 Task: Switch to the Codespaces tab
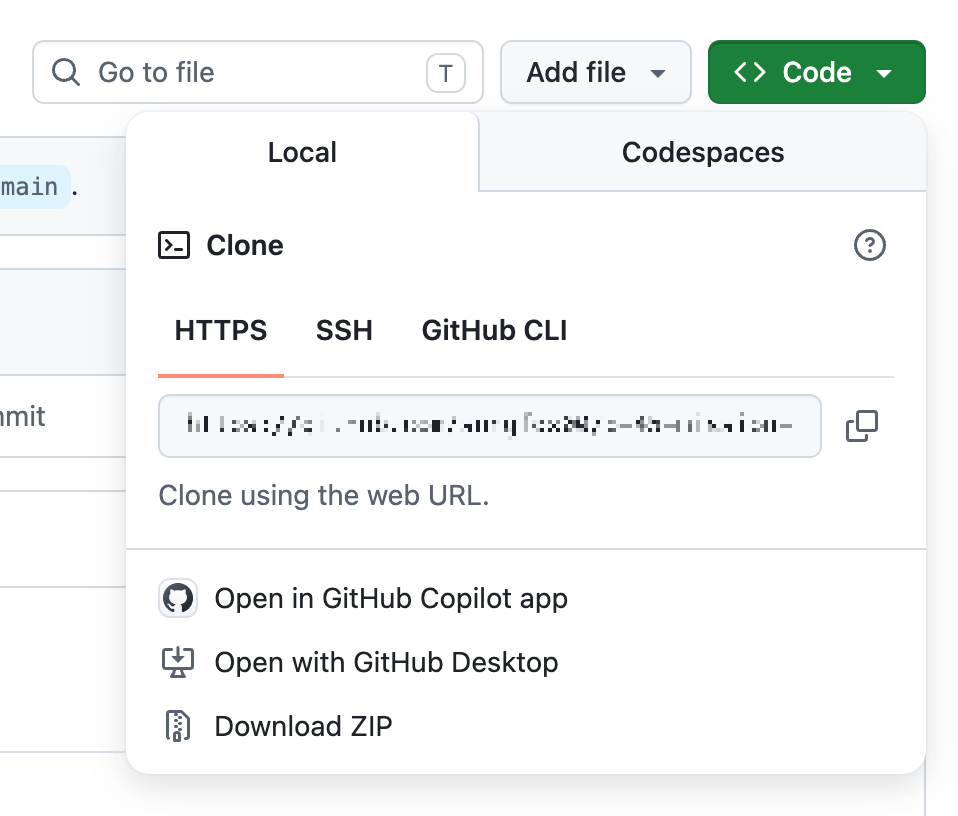703,152
